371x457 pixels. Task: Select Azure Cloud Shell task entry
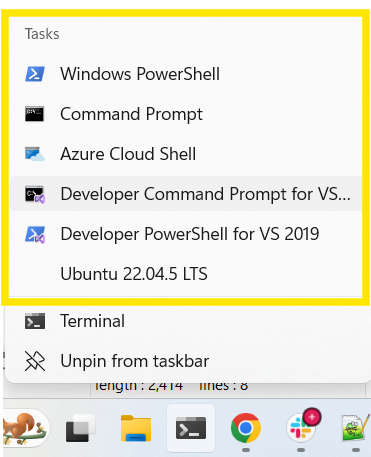tap(186, 154)
